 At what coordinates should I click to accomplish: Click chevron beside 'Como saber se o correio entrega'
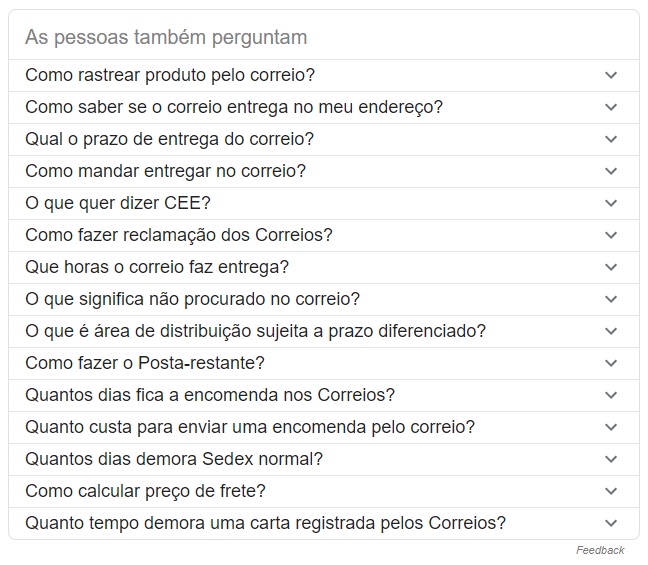(611, 107)
